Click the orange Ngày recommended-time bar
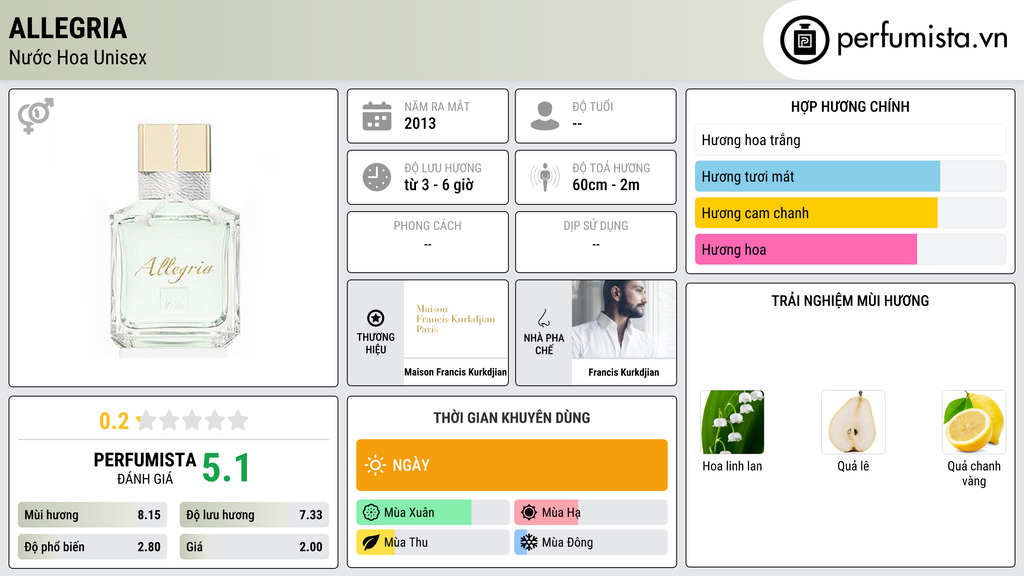Image resolution: width=1024 pixels, height=576 pixels. click(512, 465)
